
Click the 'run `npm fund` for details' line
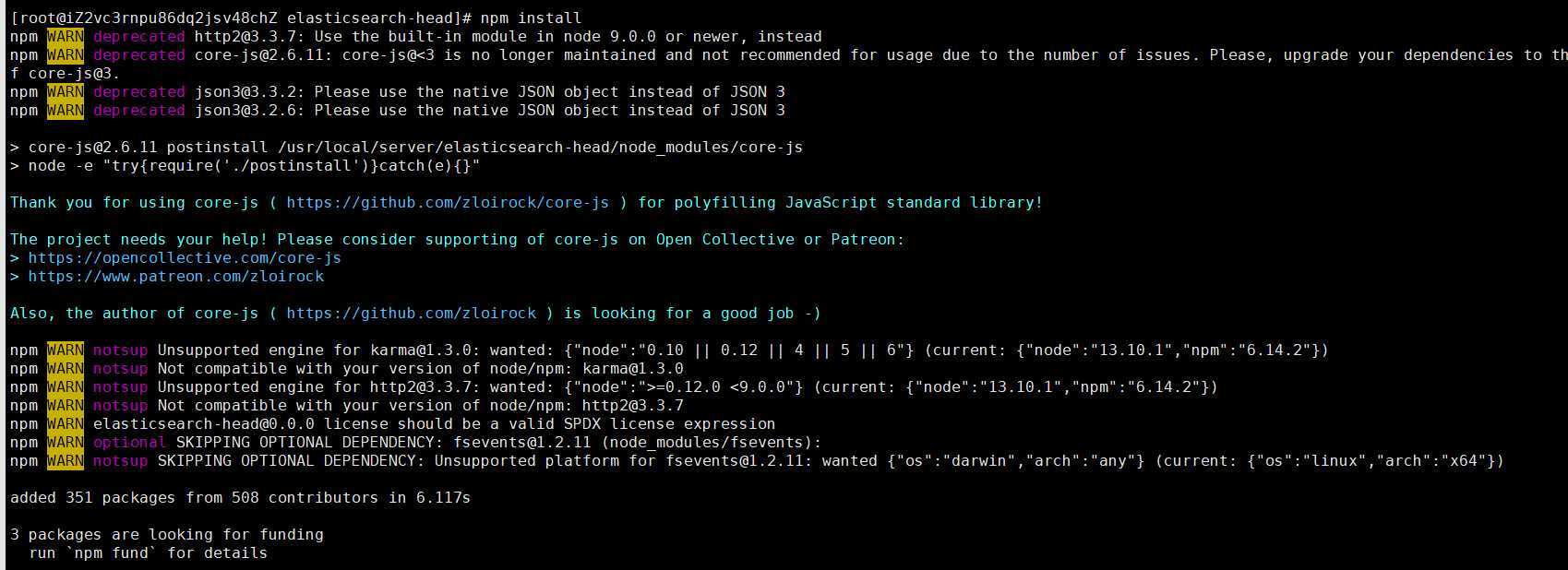148,552
